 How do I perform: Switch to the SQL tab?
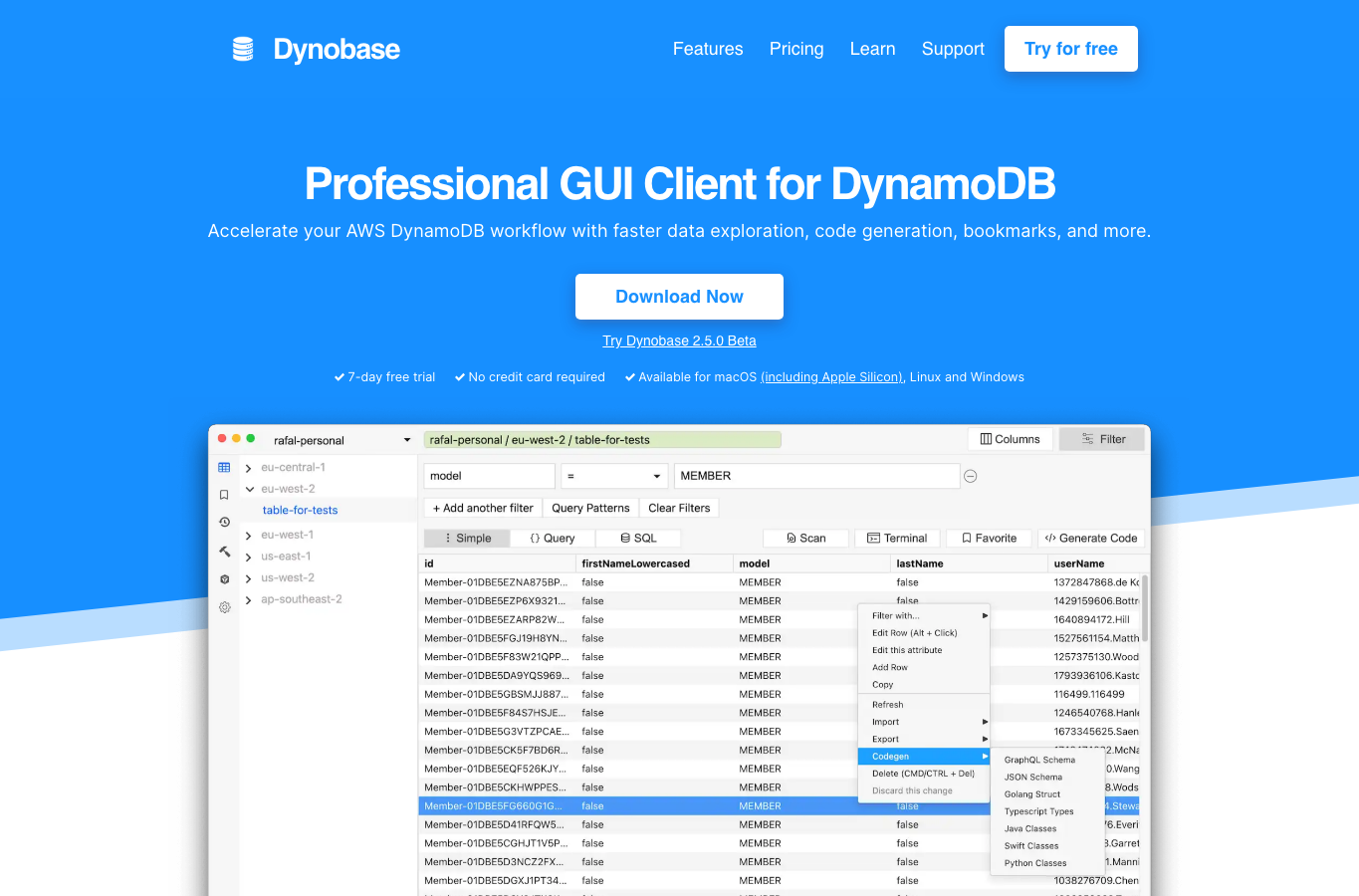click(638, 538)
